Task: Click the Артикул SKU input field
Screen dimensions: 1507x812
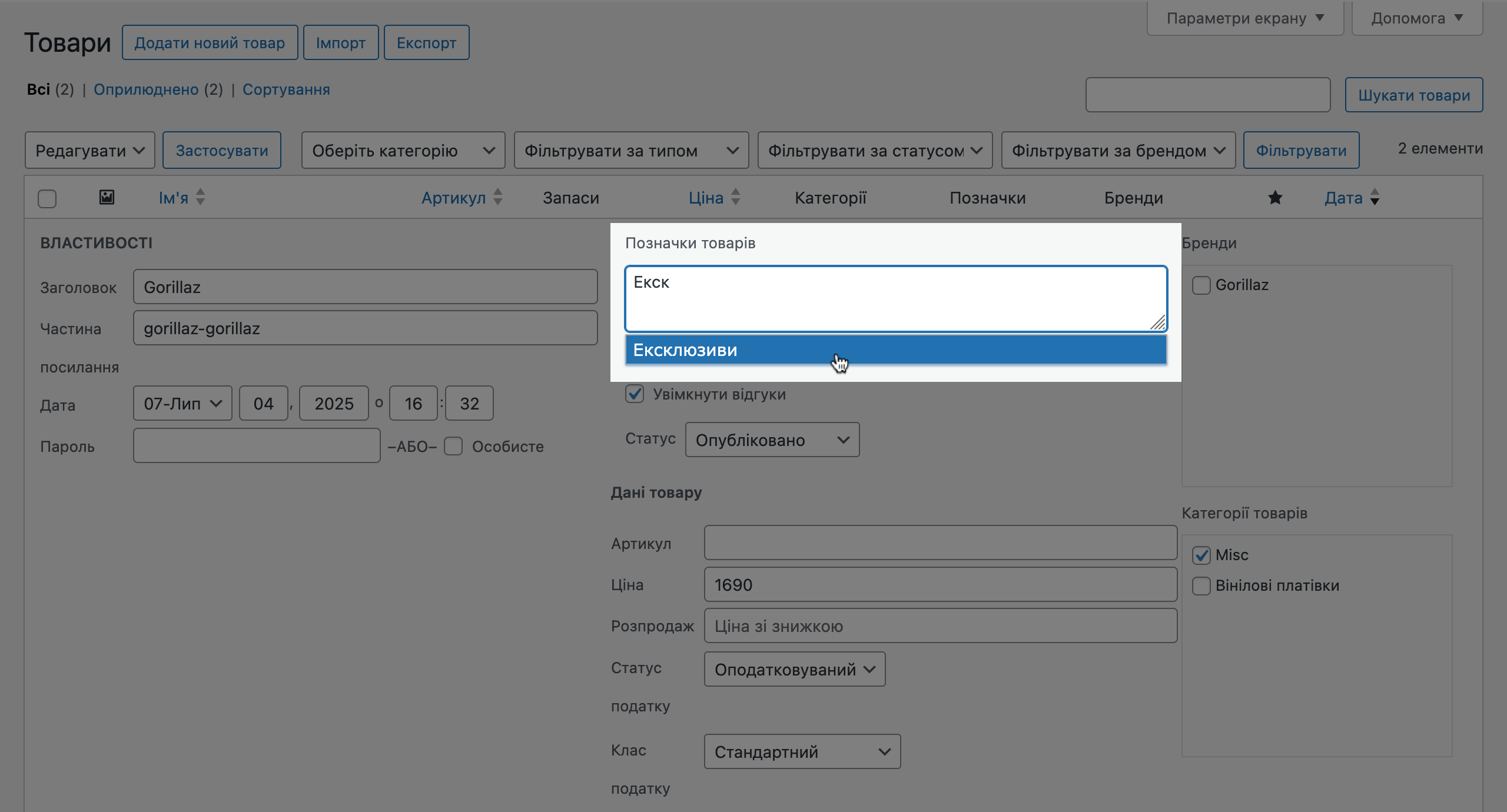Action: (x=941, y=543)
